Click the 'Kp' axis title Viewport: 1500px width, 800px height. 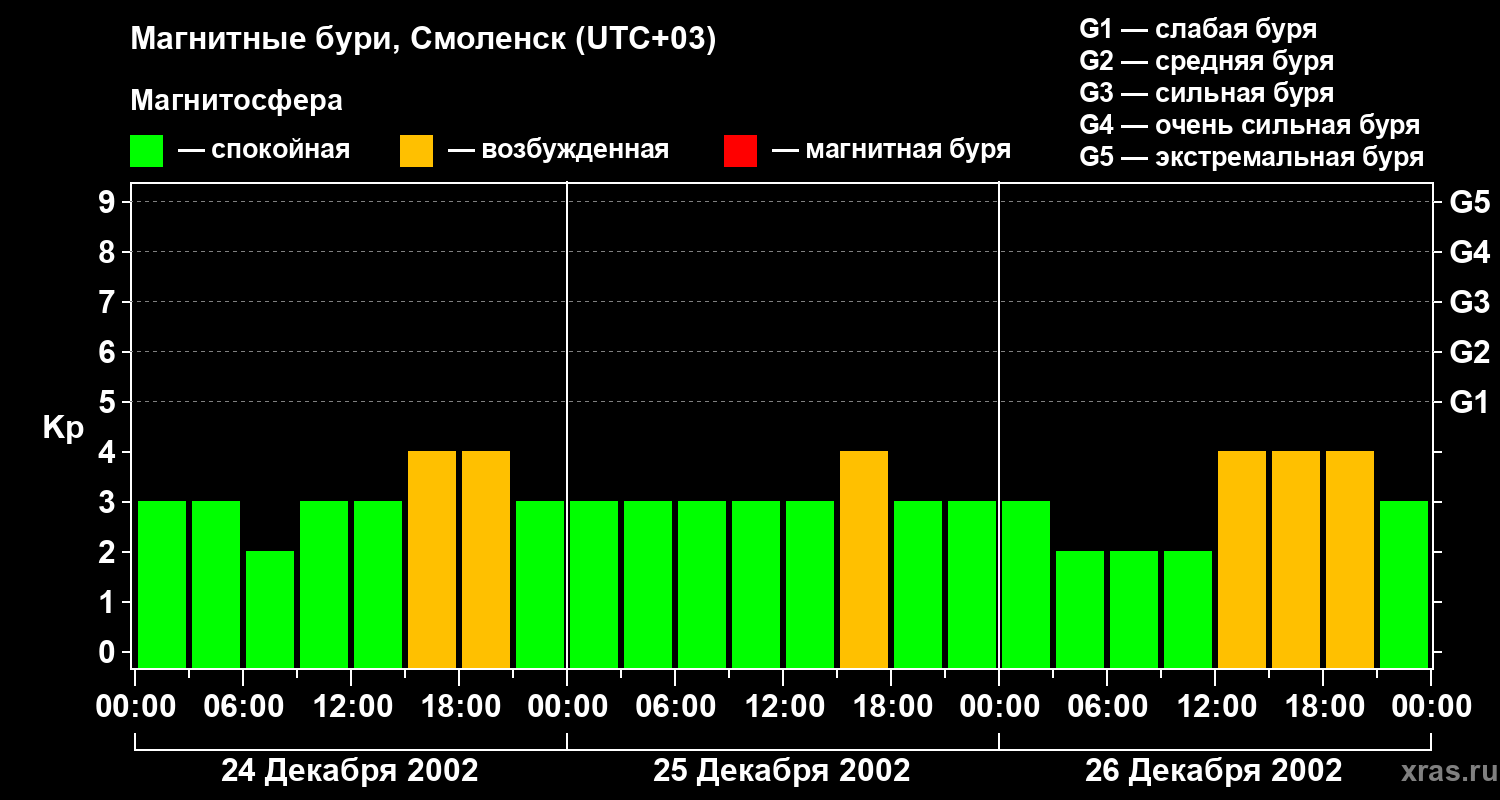[63, 428]
